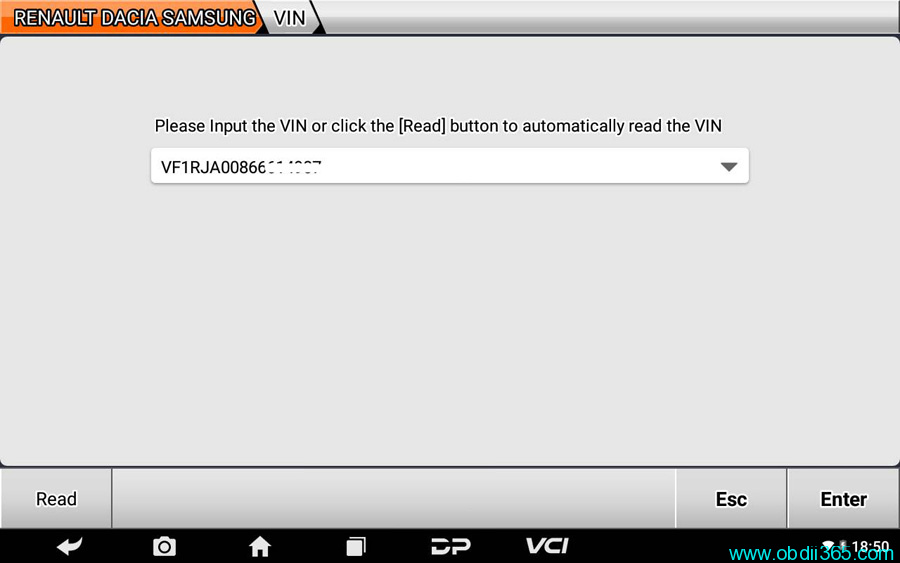Expand the VIN history dropdown arrow
This screenshot has width=900, height=563.
pyautogui.click(x=728, y=167)
